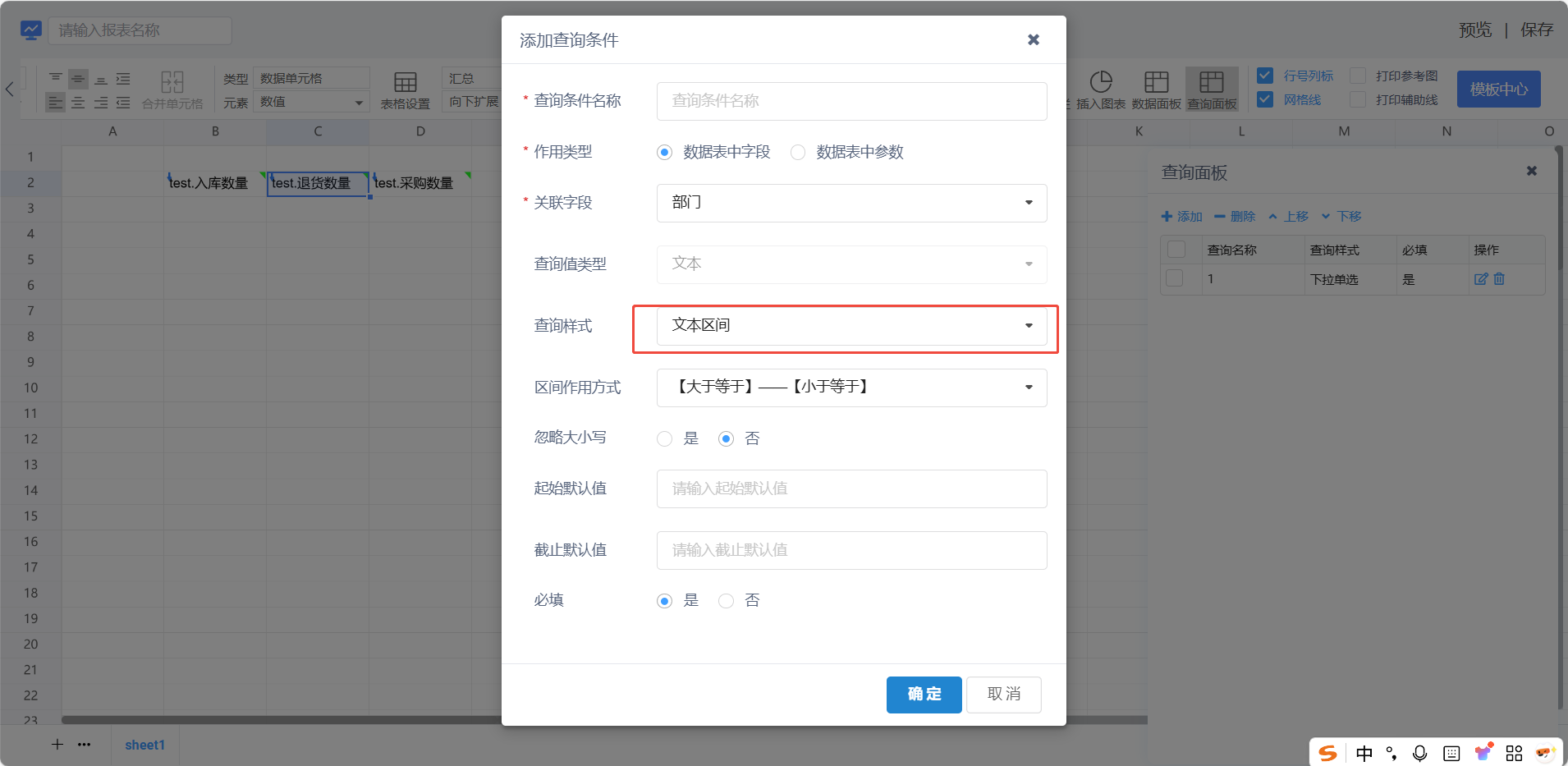1568x766 pixels.
Task: Open the Insert Chart tool
Action: 1100,89
